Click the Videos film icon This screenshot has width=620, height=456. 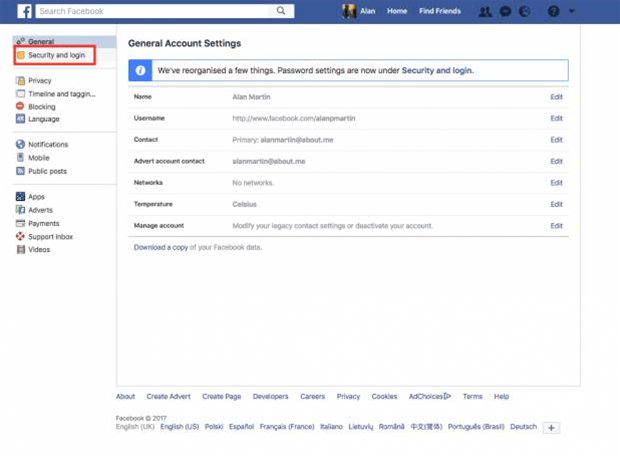(x=21, y=250)
